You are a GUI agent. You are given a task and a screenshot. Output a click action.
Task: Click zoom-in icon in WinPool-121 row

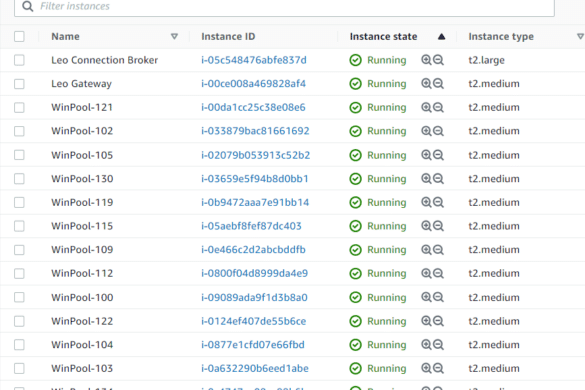pyautogui.click(x=426, y=107)
